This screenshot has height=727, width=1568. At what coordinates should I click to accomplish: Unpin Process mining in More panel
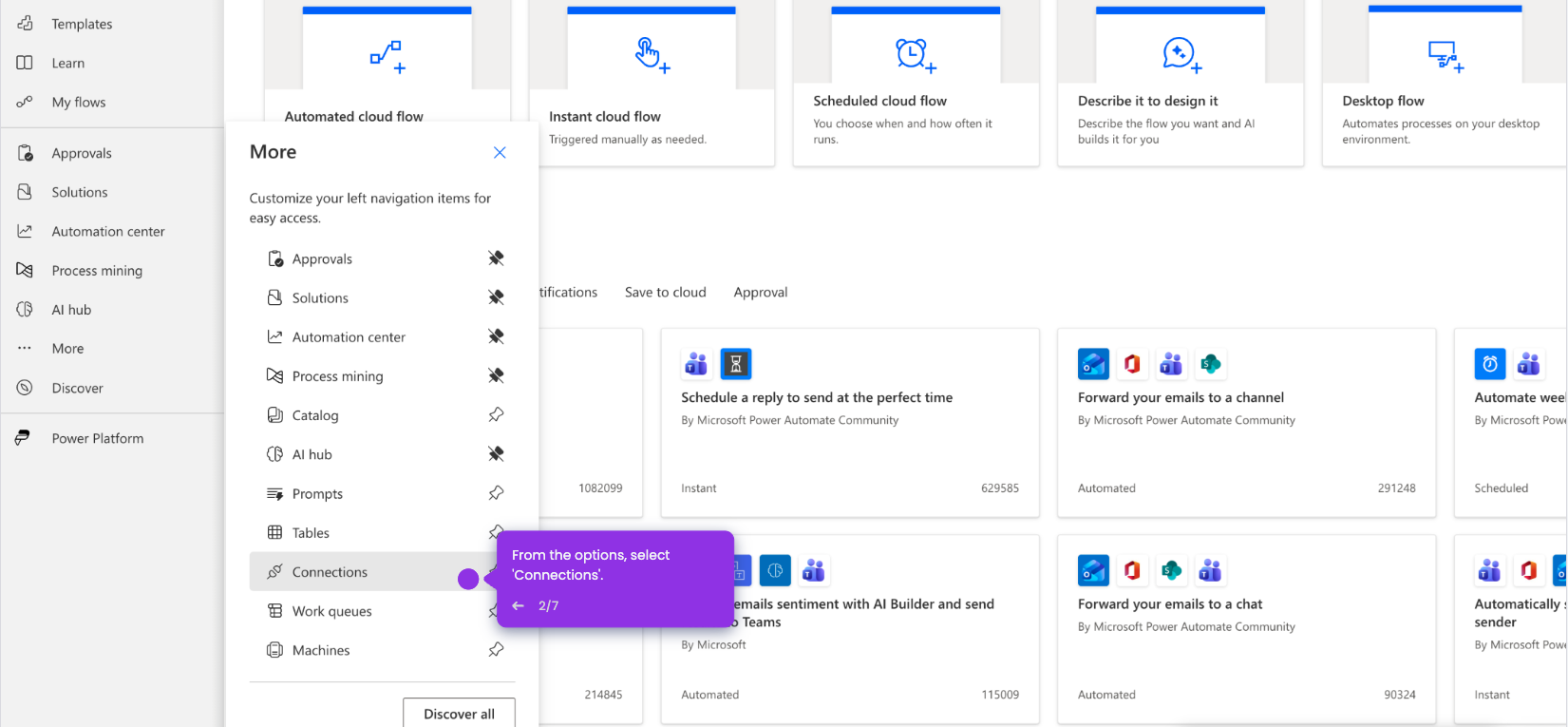pos(496,375)
